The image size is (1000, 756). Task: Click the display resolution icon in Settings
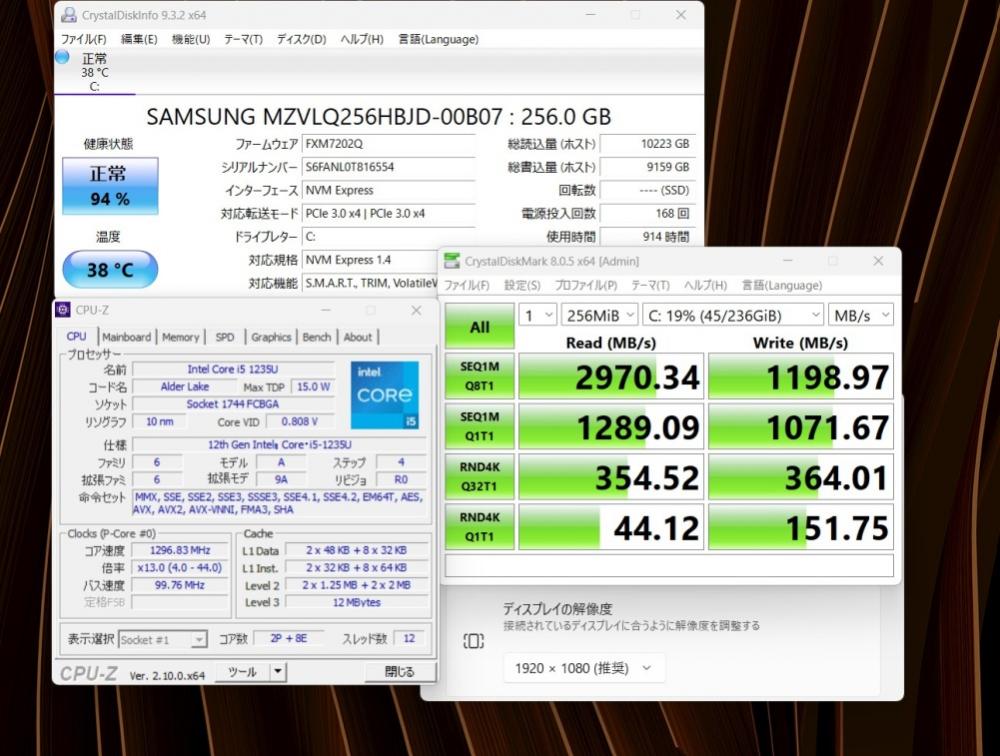tap(473, 641)
